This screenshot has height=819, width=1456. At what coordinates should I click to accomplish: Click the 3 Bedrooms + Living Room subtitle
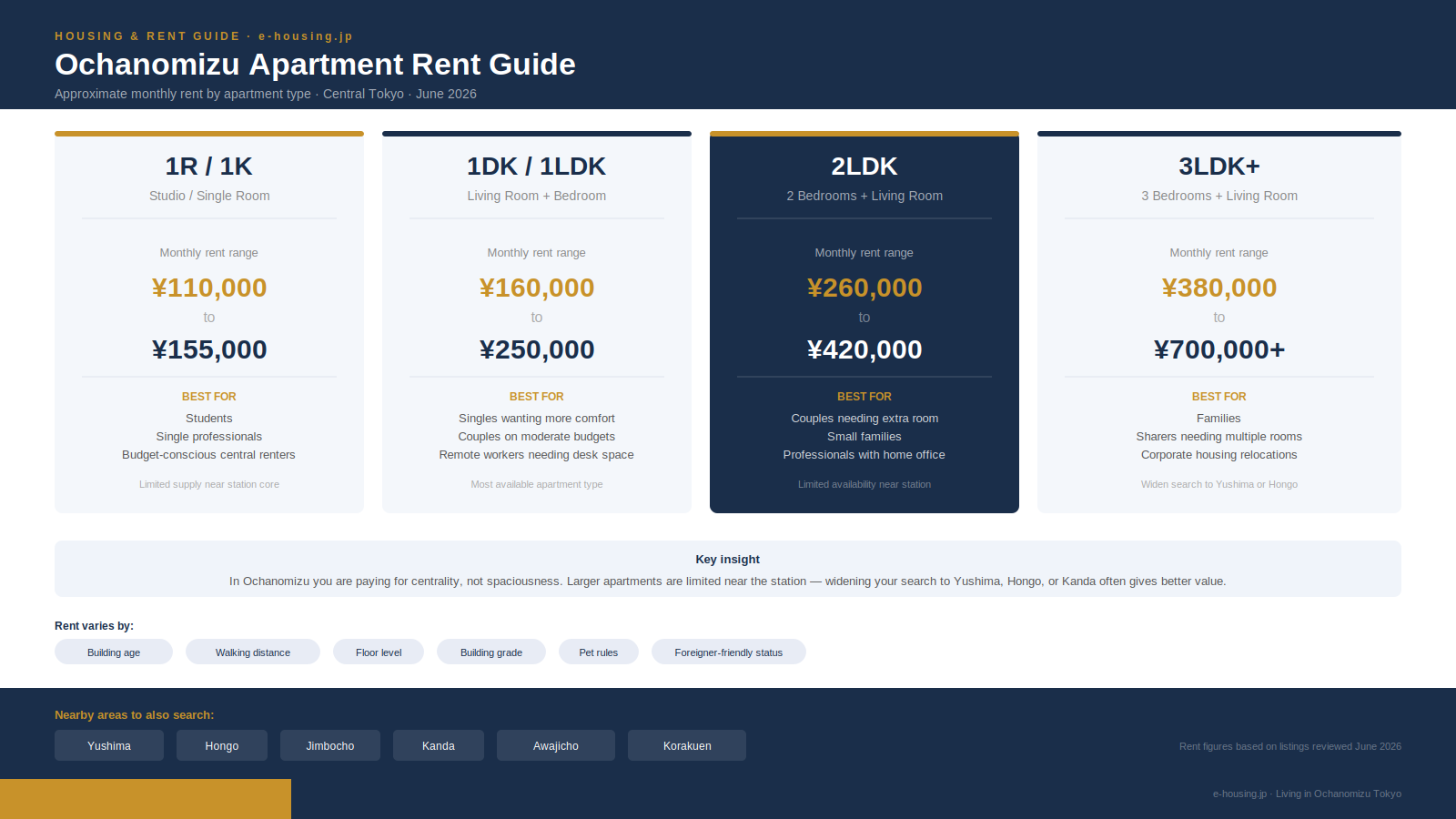click(1219, 196)
